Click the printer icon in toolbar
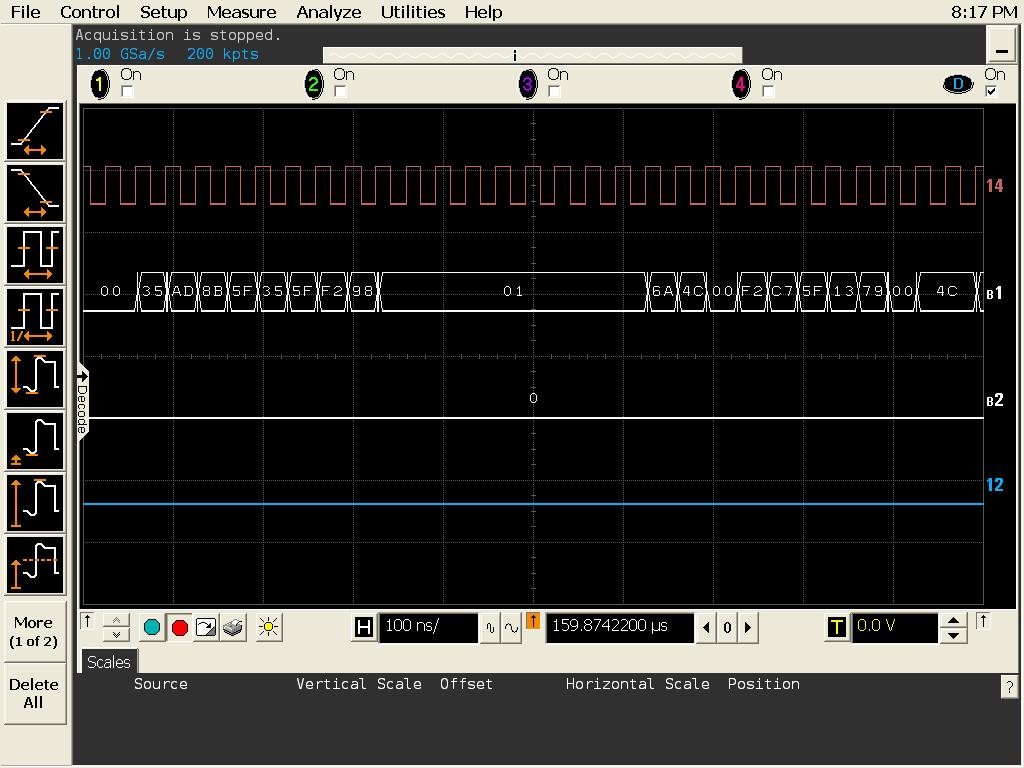Viewport: 1024px width, 768px height. pos(233,628)
